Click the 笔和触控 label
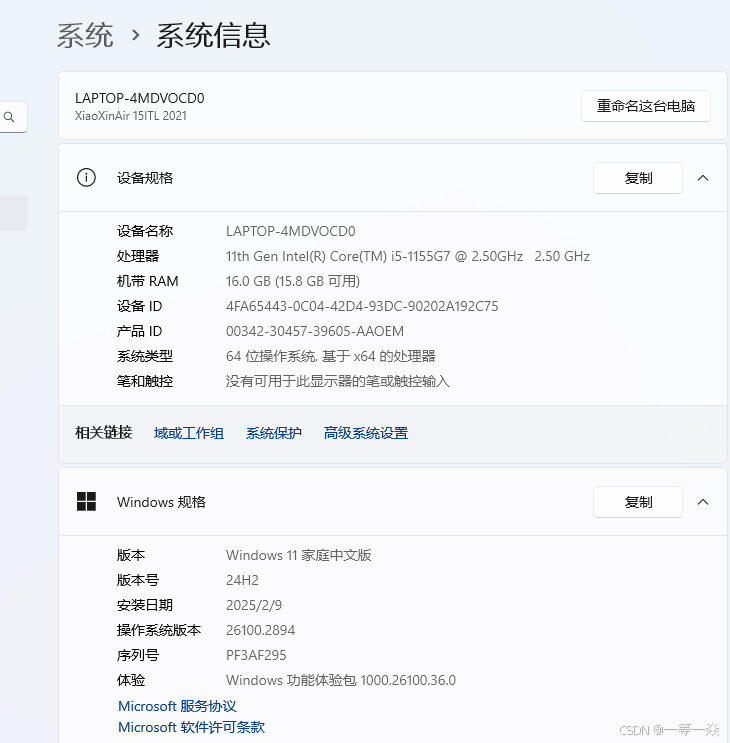This screenshot has width=730, height=743. pyautogui.click(x=145, y=381)
